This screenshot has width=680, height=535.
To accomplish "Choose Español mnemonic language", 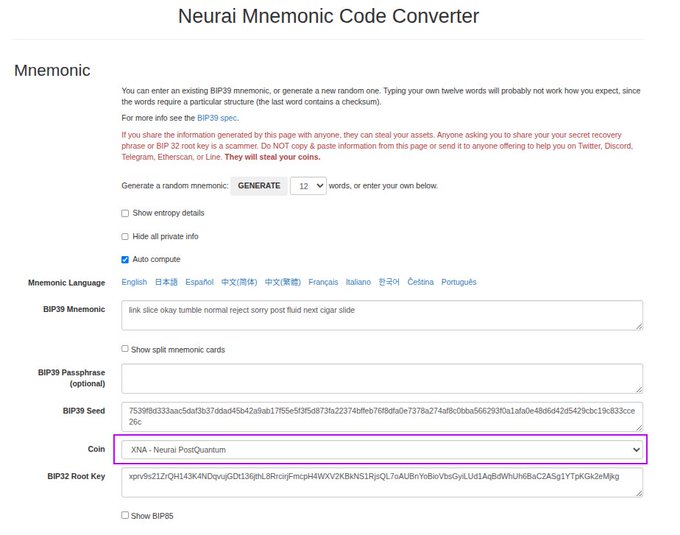I will click(199, 283).
